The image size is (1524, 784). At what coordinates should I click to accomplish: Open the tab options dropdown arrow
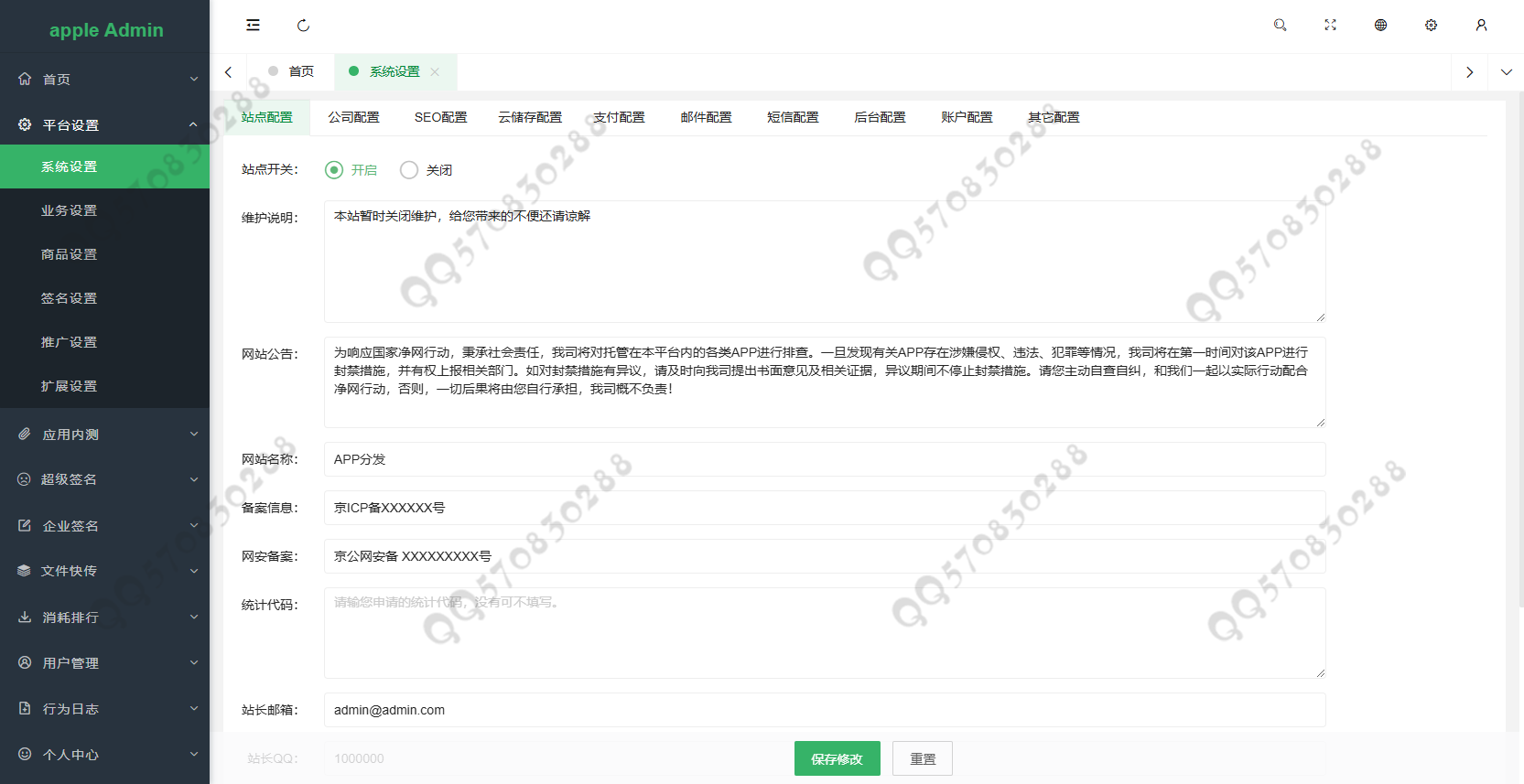1506,72
